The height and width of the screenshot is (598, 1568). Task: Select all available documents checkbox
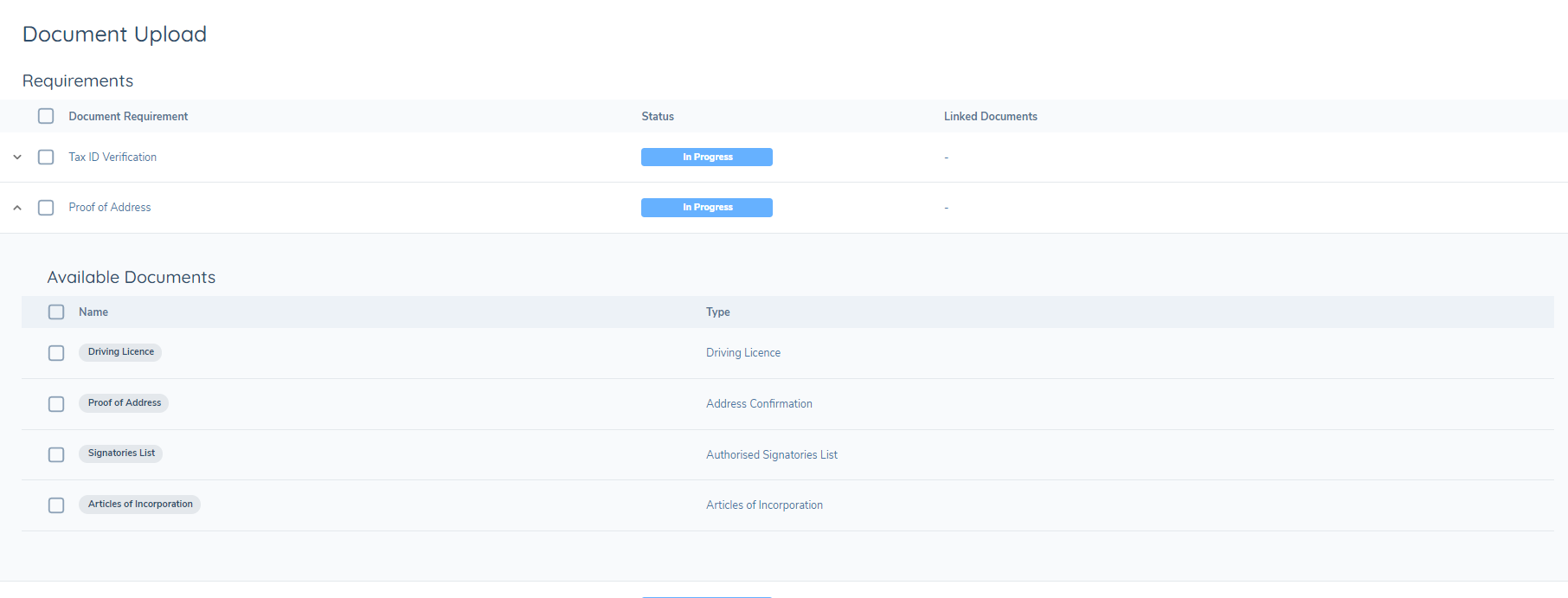tap(56, 312)
